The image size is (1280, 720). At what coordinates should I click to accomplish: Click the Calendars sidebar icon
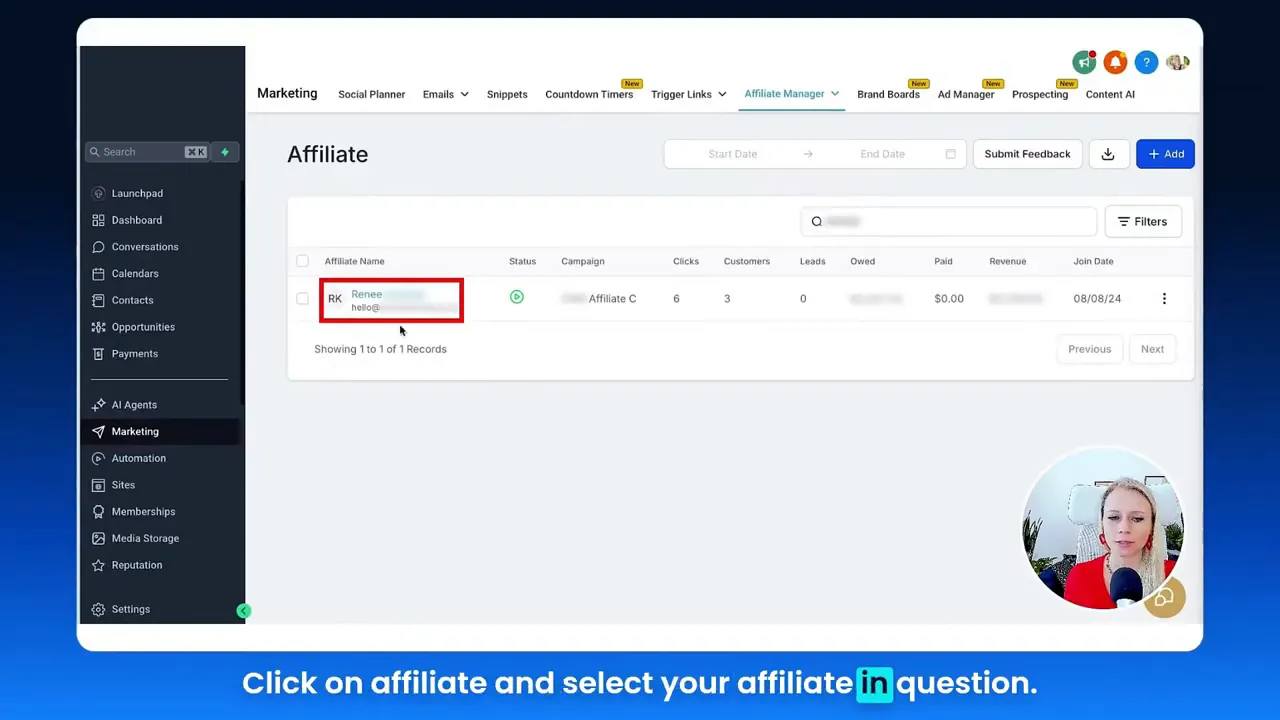coord(98,273)
